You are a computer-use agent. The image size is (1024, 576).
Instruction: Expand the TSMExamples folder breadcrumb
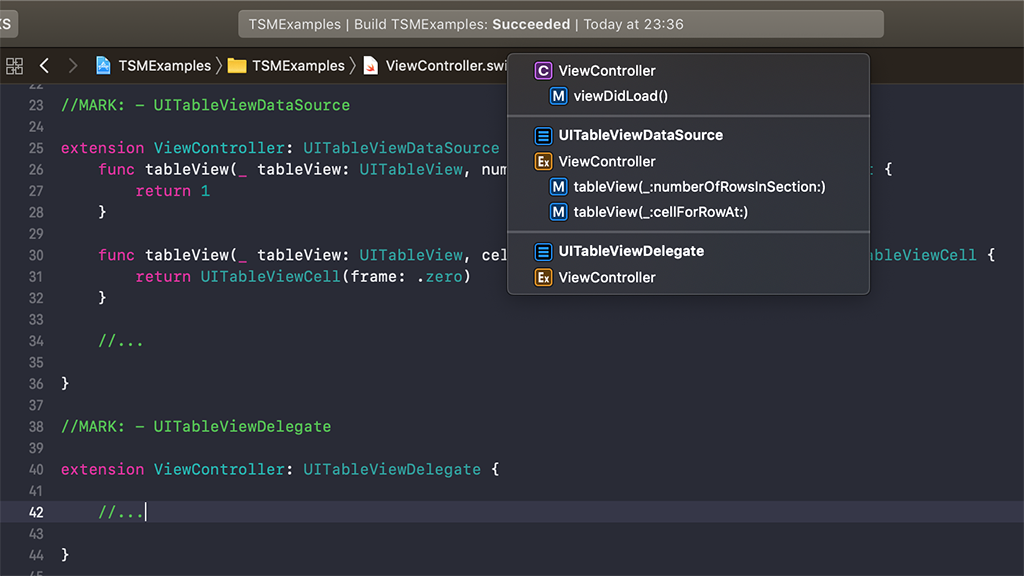pos(297,66)
